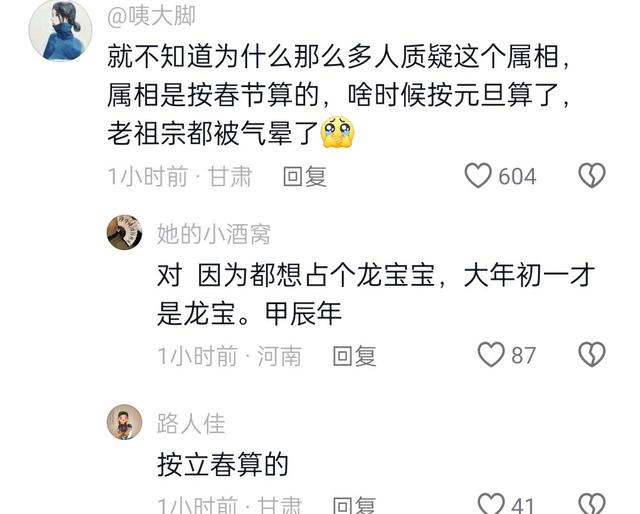
Task: Like 路人佳's reply with 41 likes
Action: click(491, 504)
